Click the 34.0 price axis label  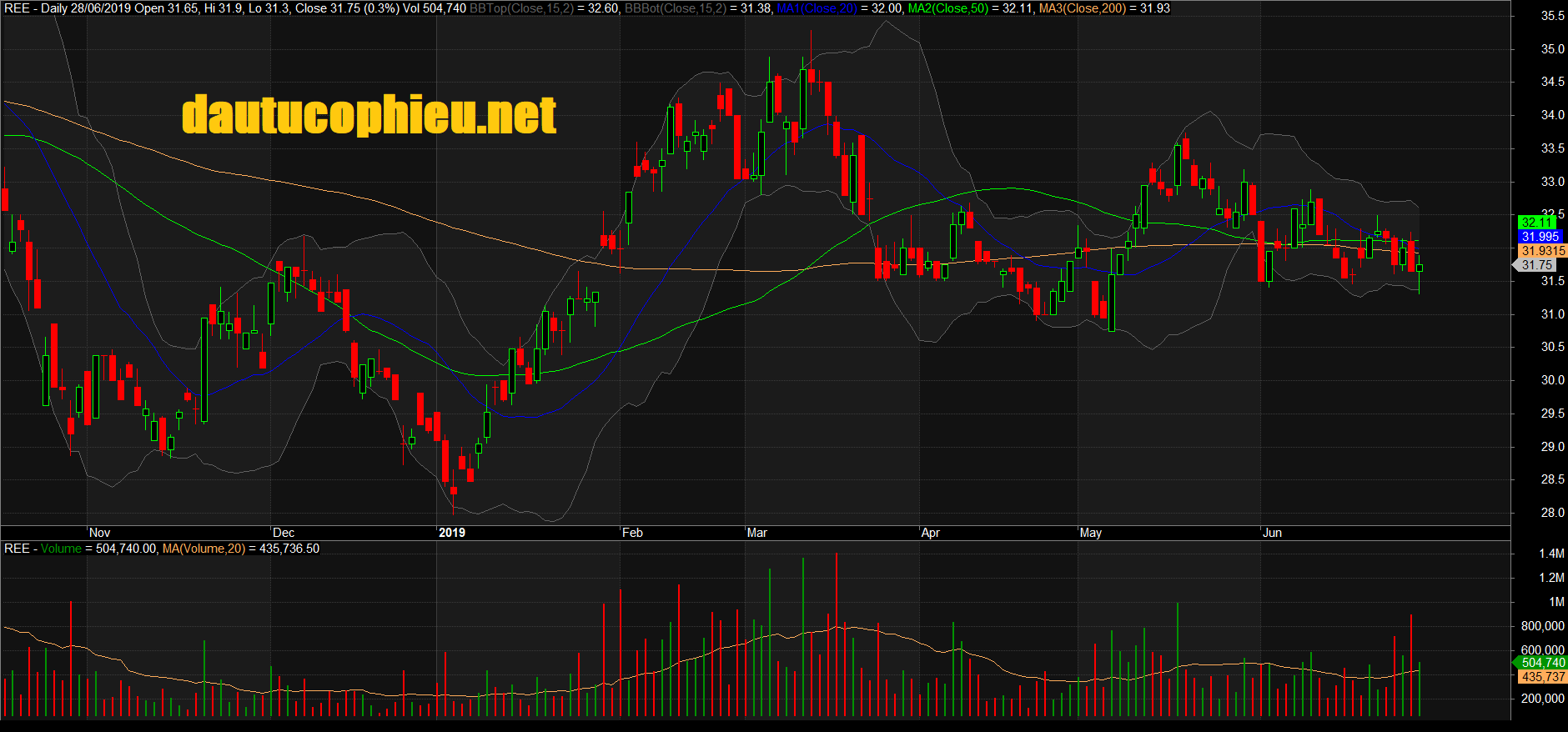[1553, 115]
